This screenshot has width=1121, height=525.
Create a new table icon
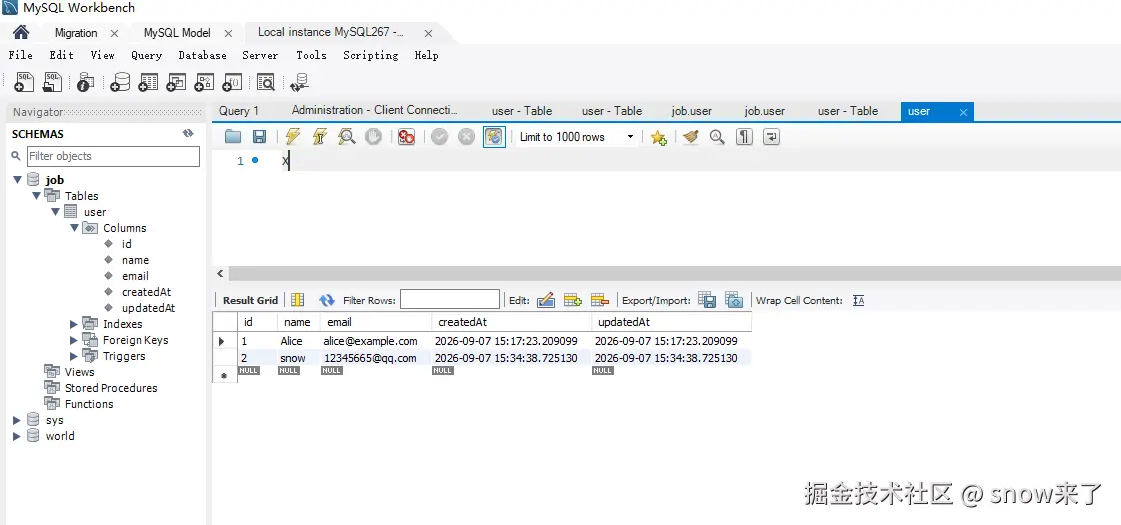(x=148, y=82)
